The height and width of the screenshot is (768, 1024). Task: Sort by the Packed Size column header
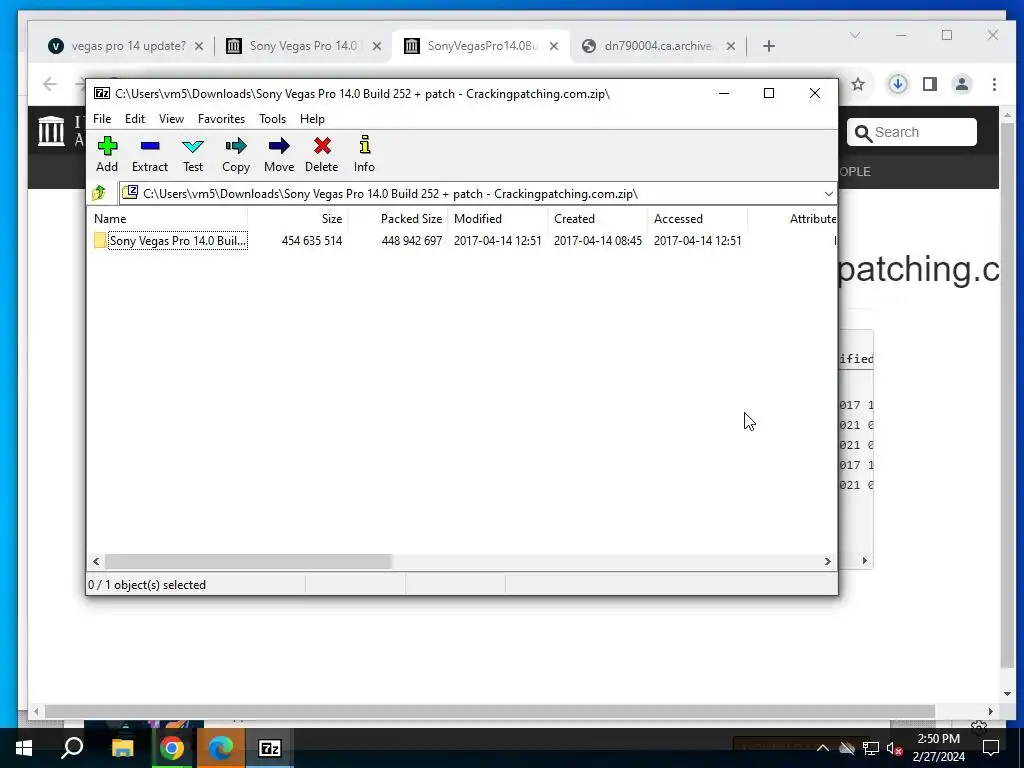[398, 219]
